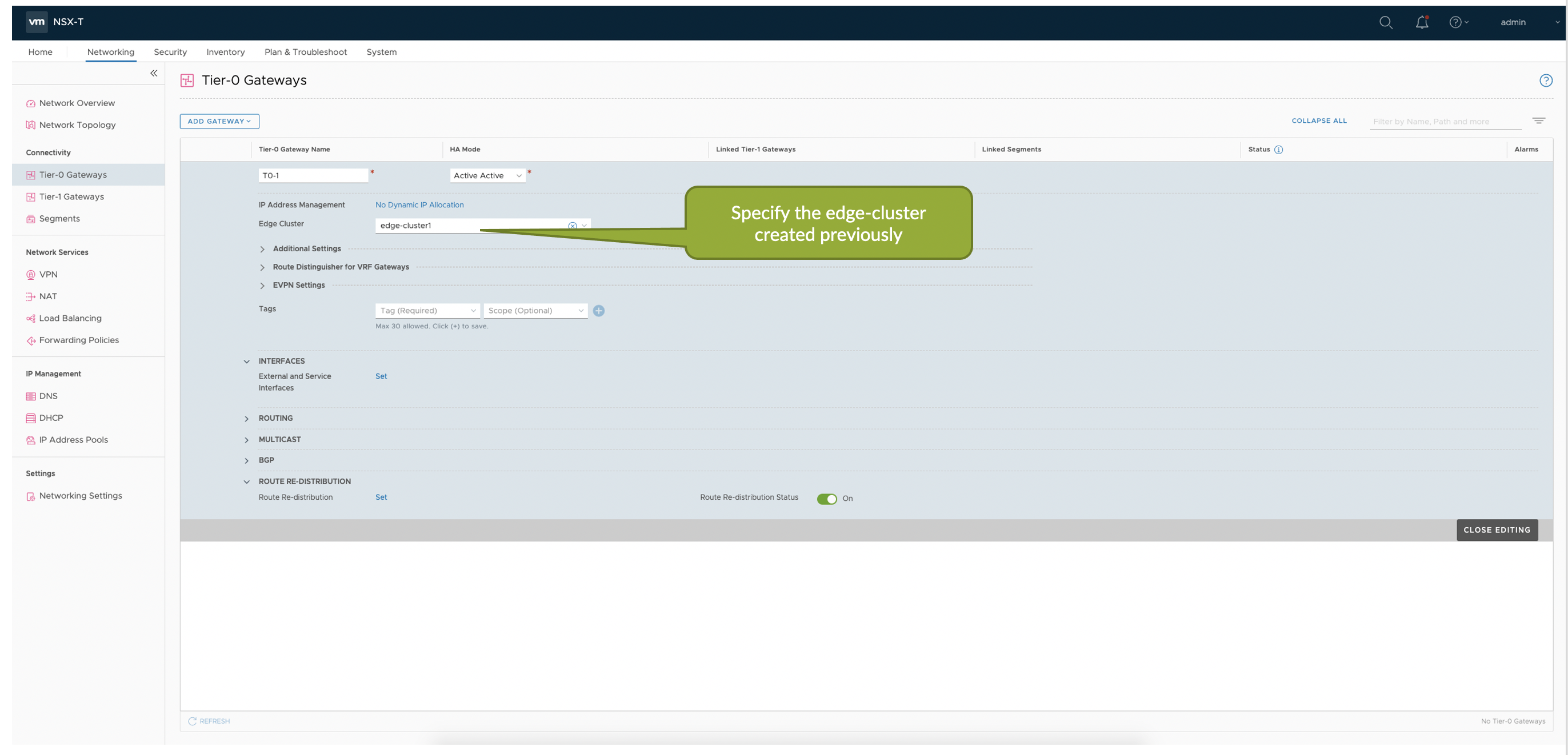1568x755 pixels.
Task: Open the System tab
Action: pyautogui.click(x=381, y=53)
